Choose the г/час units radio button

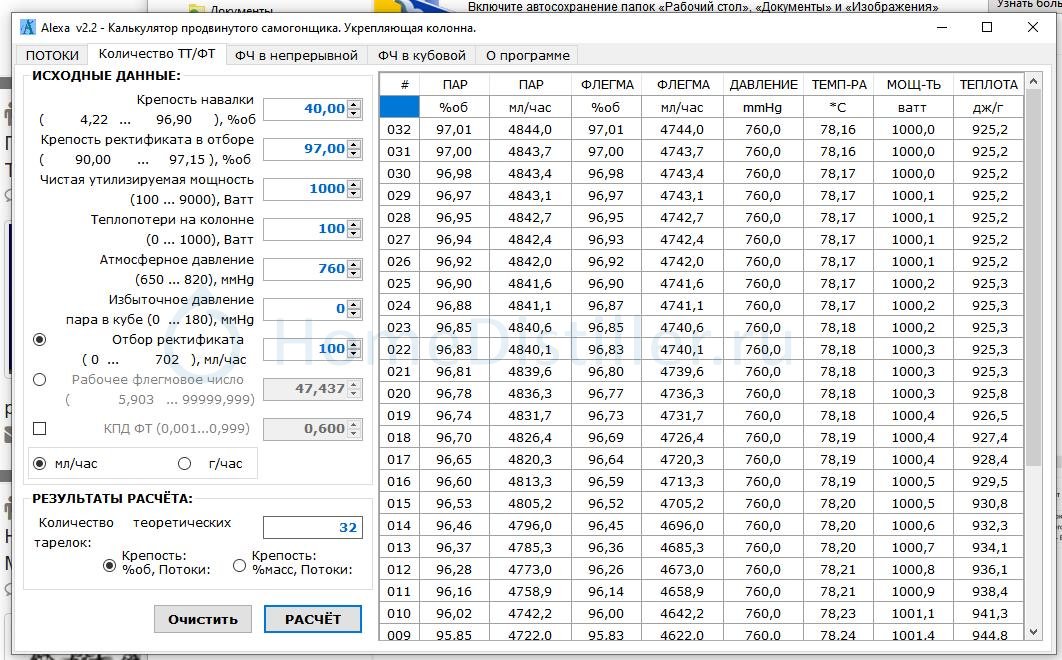(x=184, y=463)
